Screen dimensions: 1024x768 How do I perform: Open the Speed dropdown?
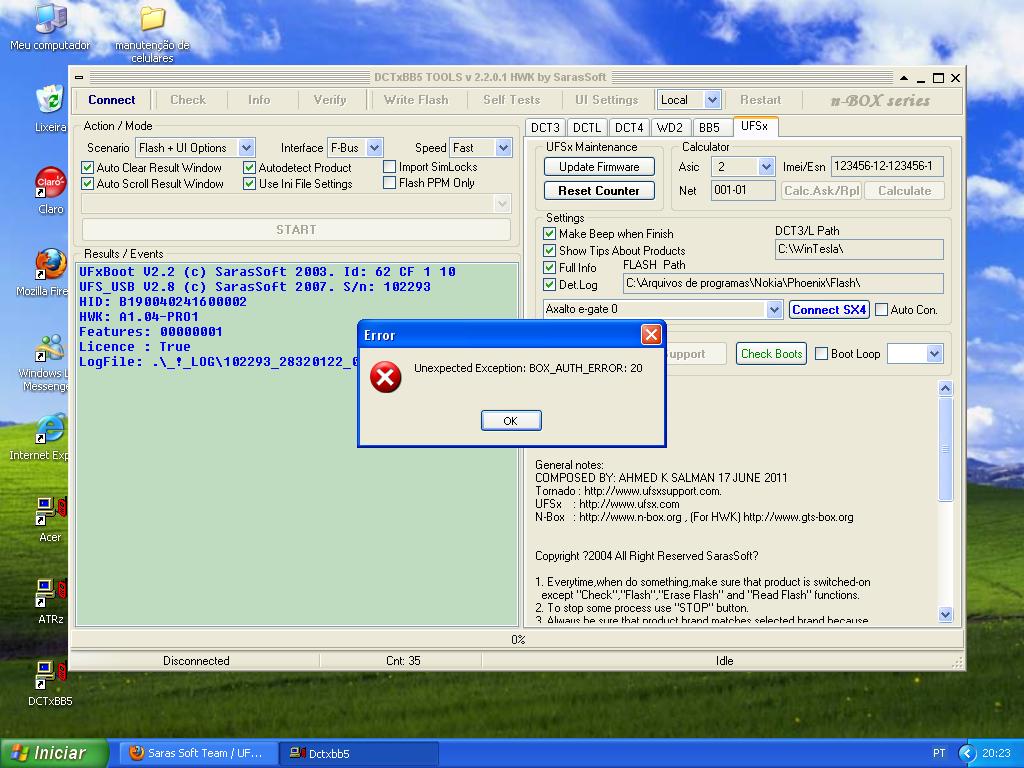tap(503, 148)
